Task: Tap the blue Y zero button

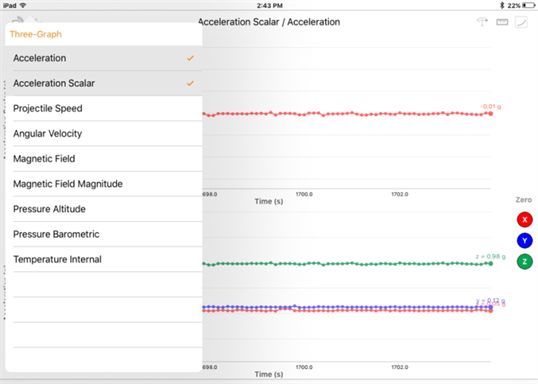Action: pos(524,241)
